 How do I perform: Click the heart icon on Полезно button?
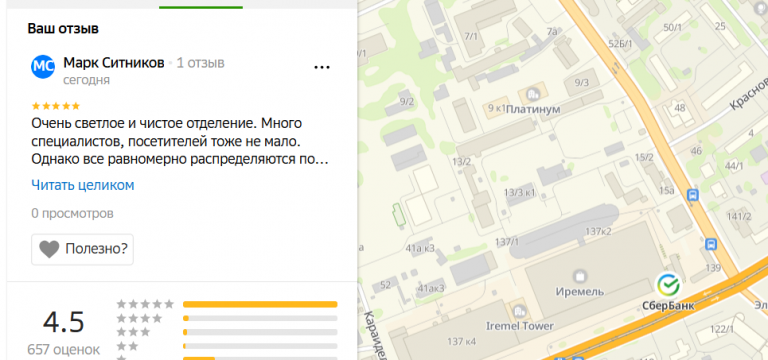coord(49,249)
